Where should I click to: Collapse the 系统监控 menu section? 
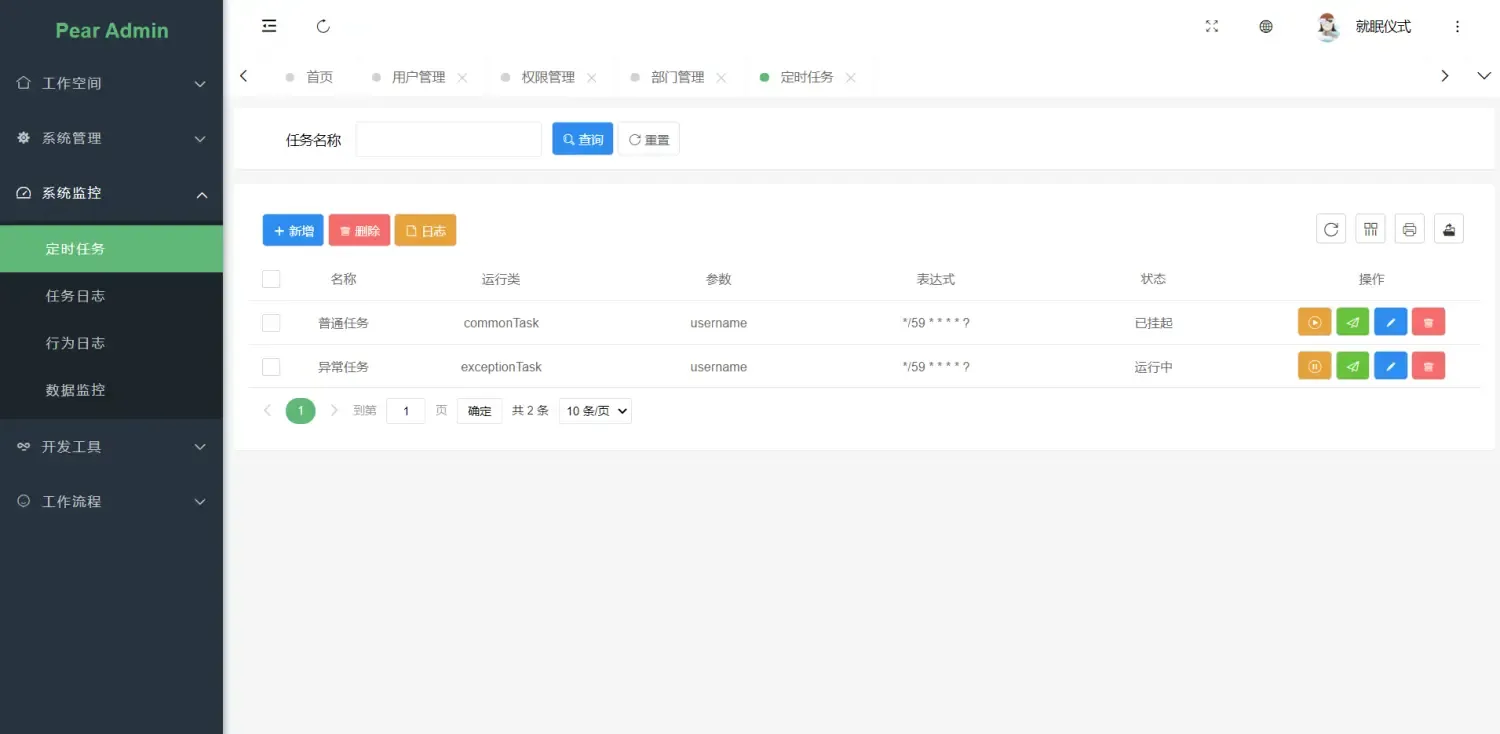(111, 192)
